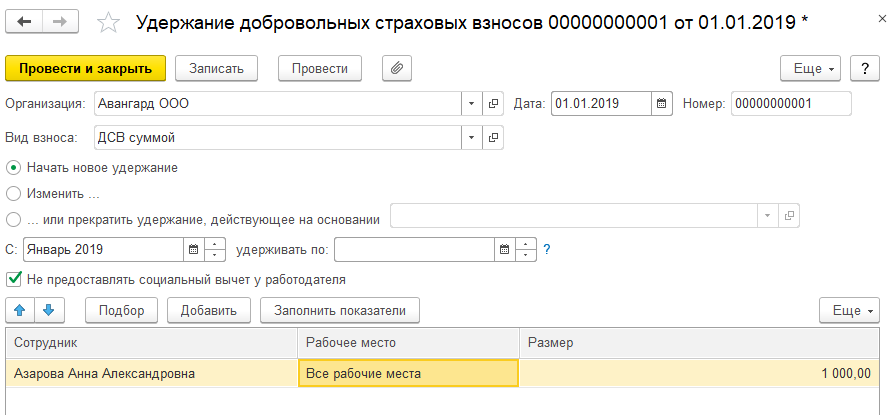Image resolution: width=896 pixels, height=415 pixels.
Task: Click the 'Заполнить показатели' button
Action: pyautogui.click(x=339, y=310)
